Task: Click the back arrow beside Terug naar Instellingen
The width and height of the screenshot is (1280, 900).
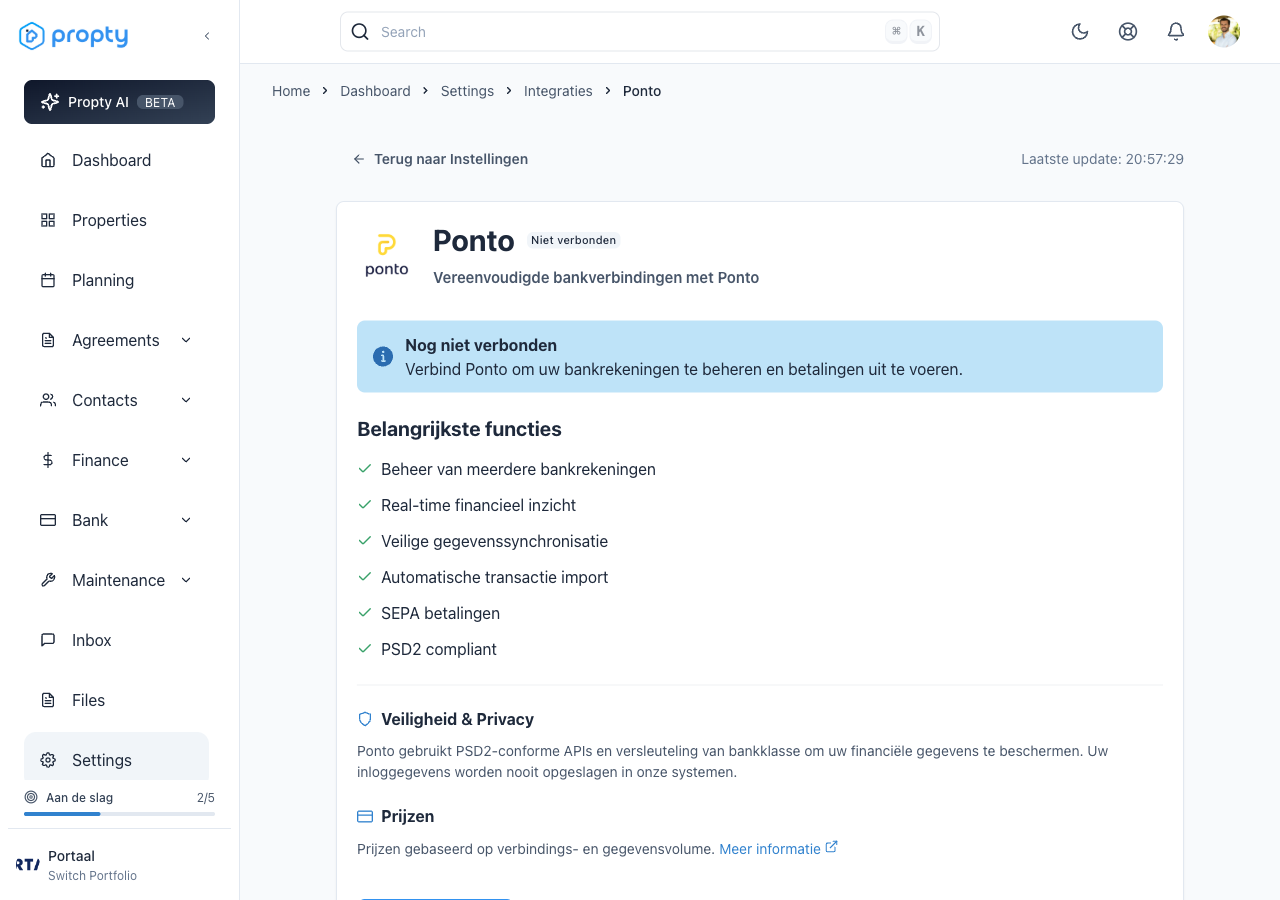Action: coord(359,159)
